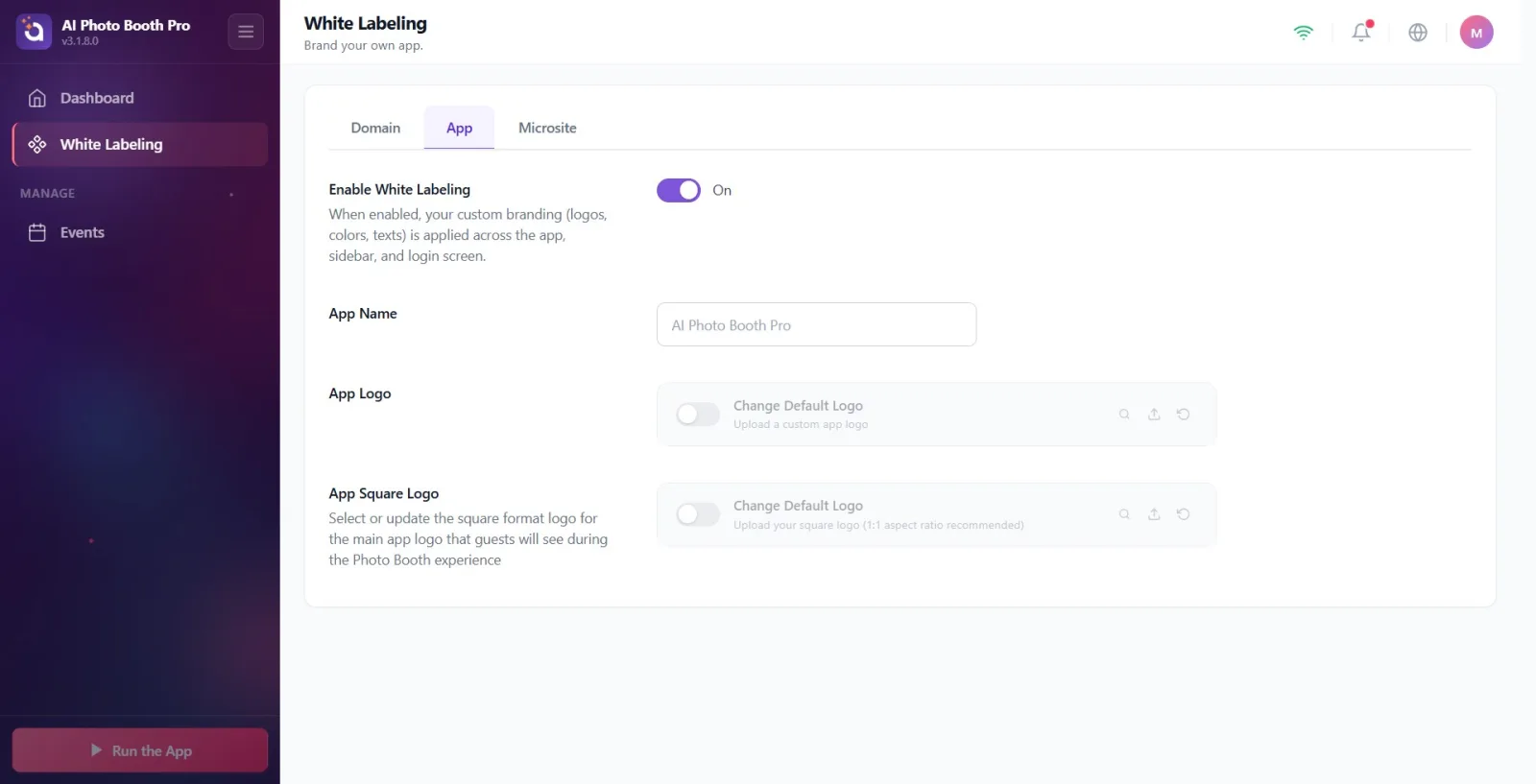Check the Wi-Fi connection status icon

click(x=1304, y=32)
